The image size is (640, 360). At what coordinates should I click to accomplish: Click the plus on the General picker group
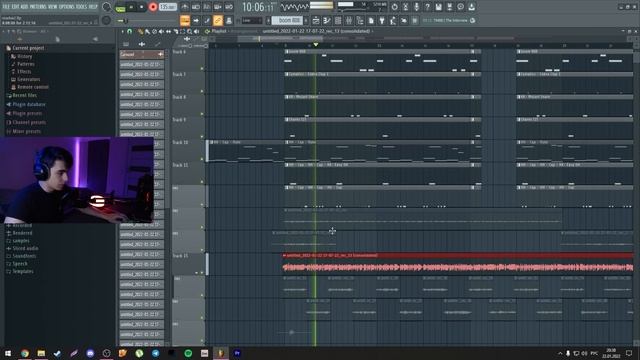[x=160, y=54]
